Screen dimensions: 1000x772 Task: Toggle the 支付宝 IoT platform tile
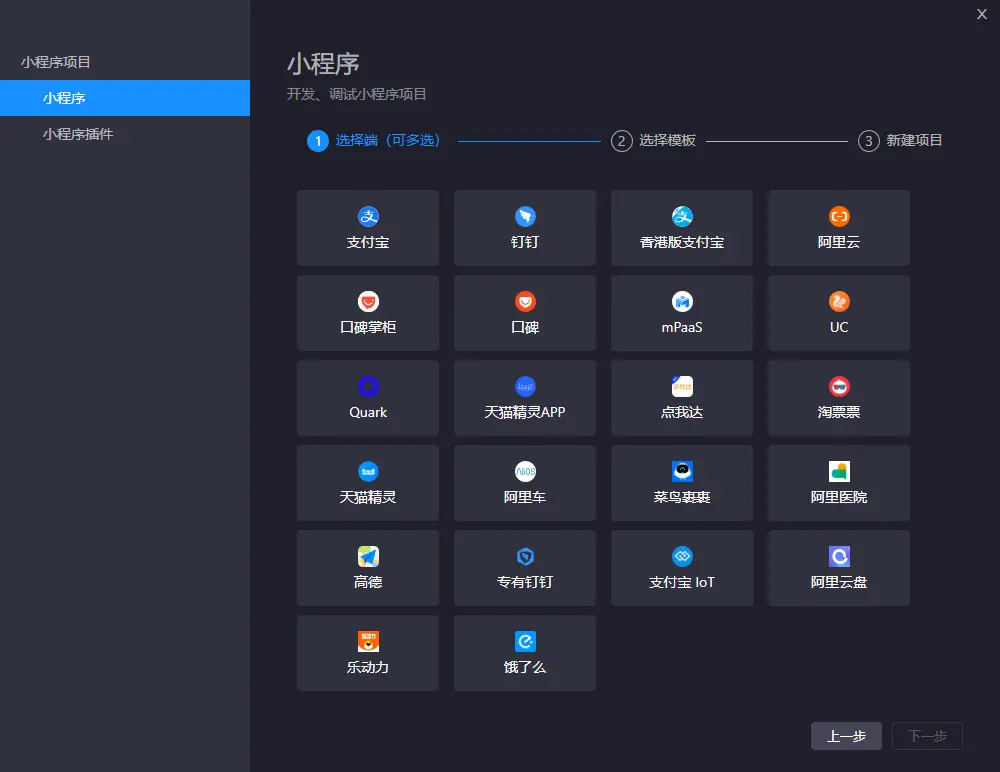click(x=681, y=568)
